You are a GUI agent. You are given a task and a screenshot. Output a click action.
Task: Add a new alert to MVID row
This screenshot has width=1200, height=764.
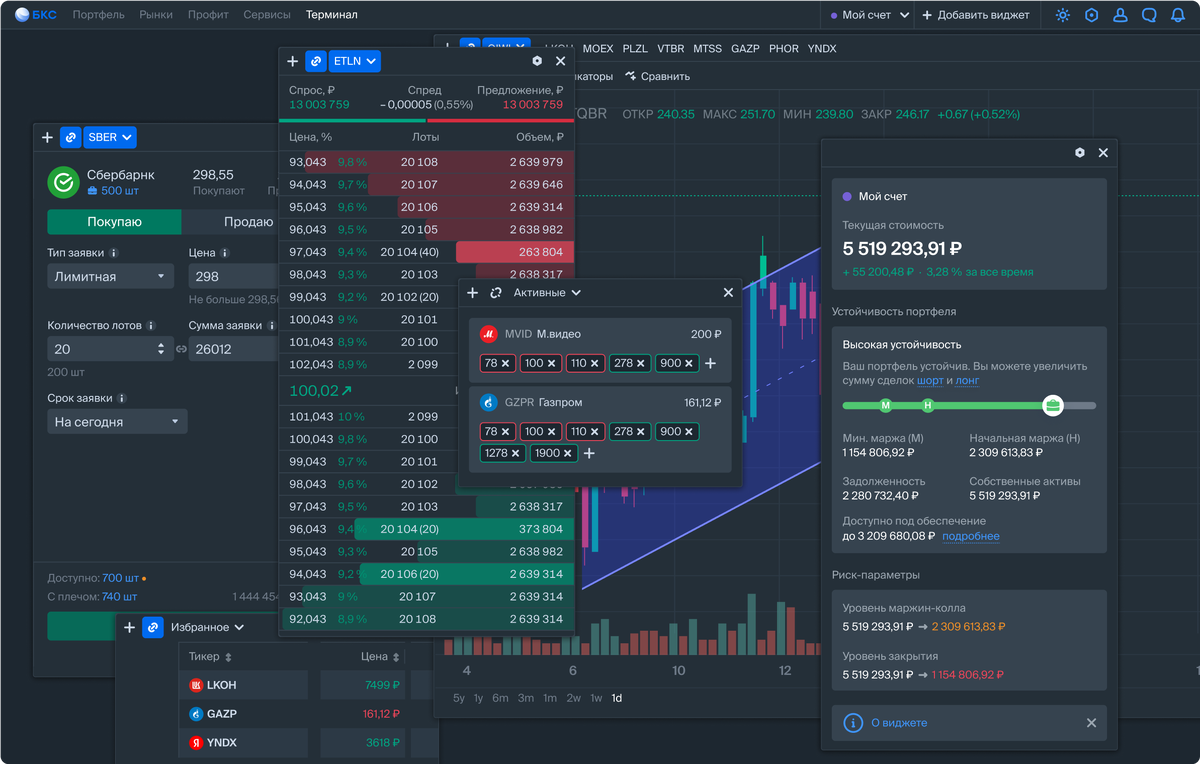coord(711,364)
